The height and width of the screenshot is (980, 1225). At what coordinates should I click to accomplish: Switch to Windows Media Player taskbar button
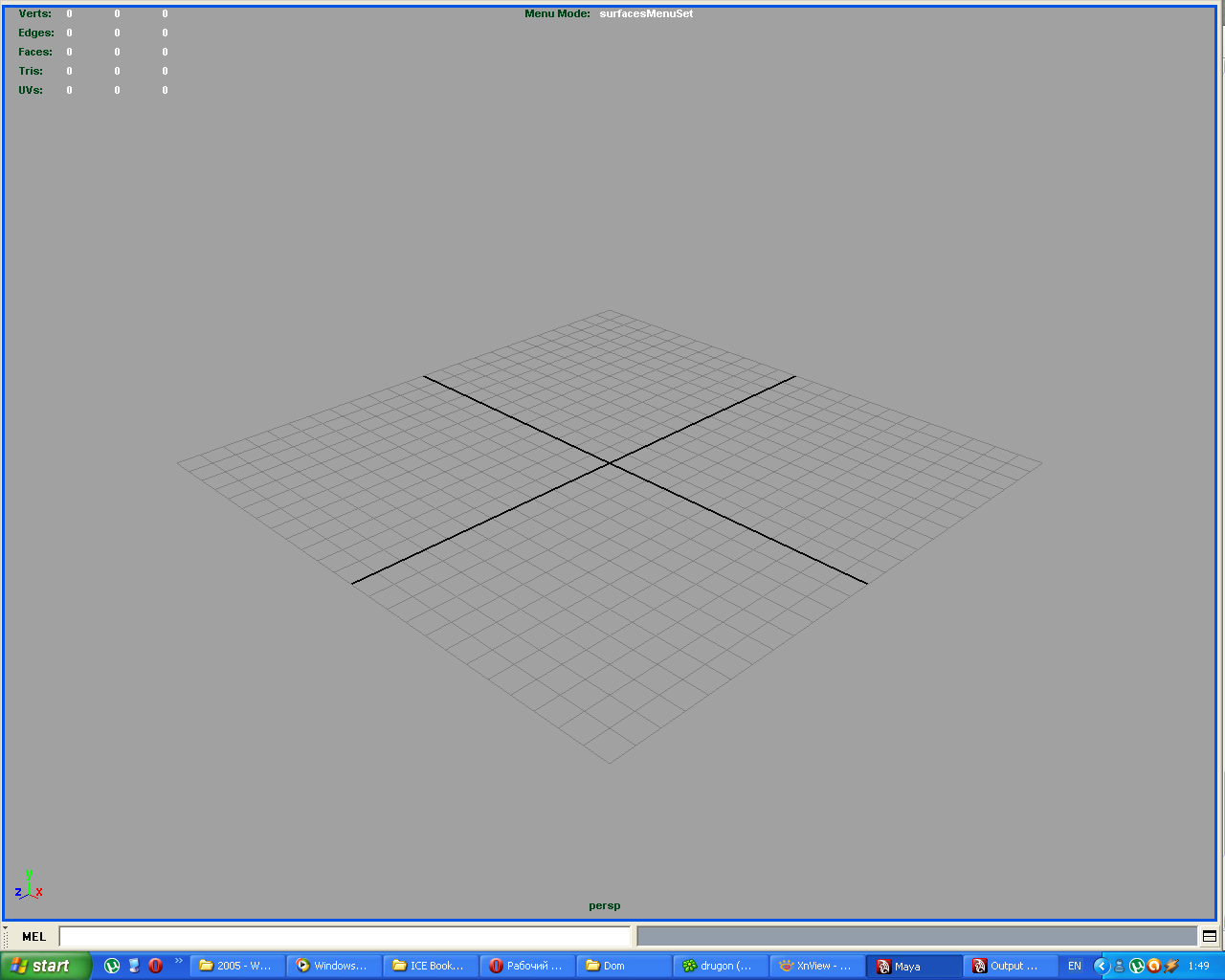click(x=334, y=966)
